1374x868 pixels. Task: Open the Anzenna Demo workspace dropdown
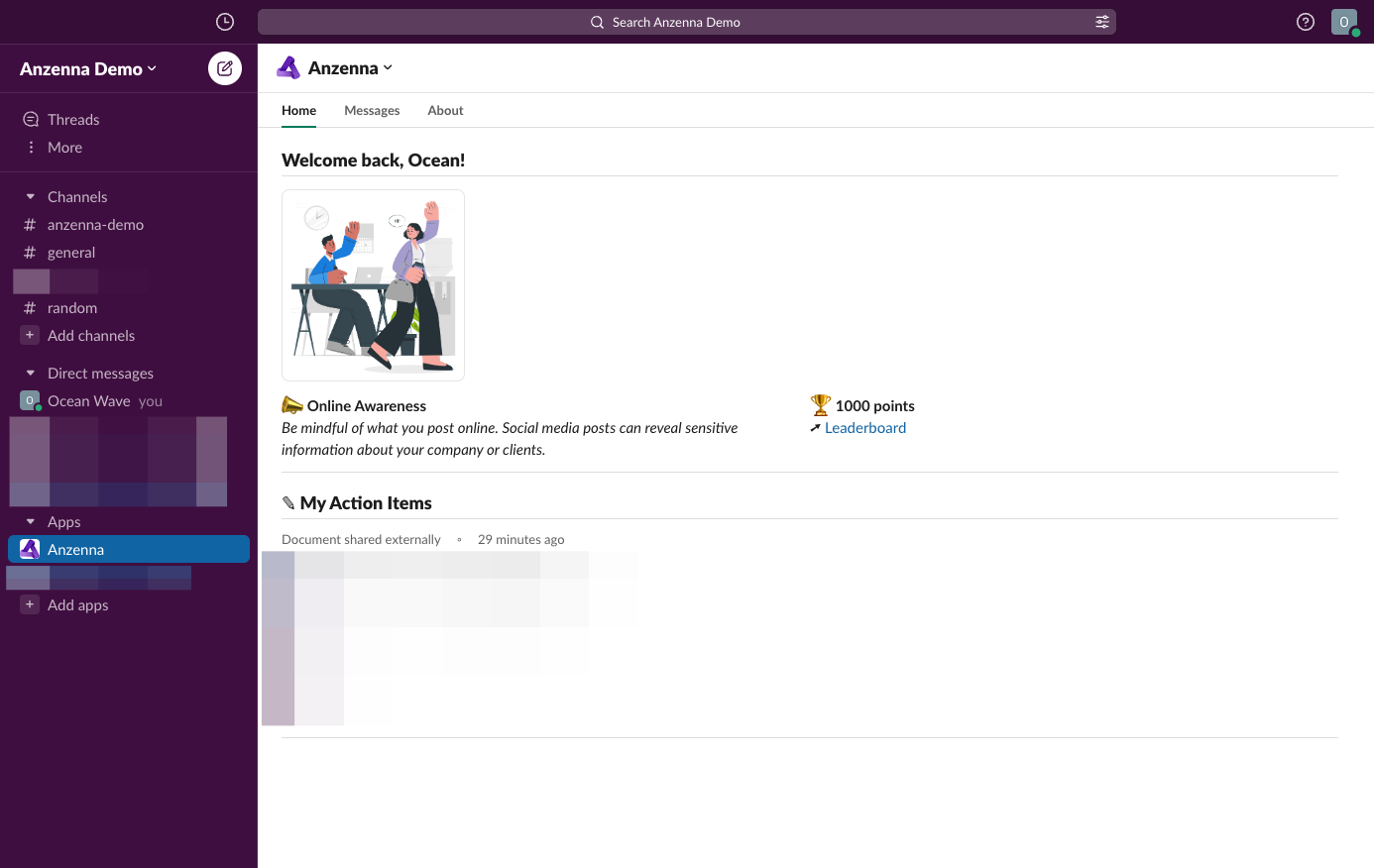click(88, 69)
